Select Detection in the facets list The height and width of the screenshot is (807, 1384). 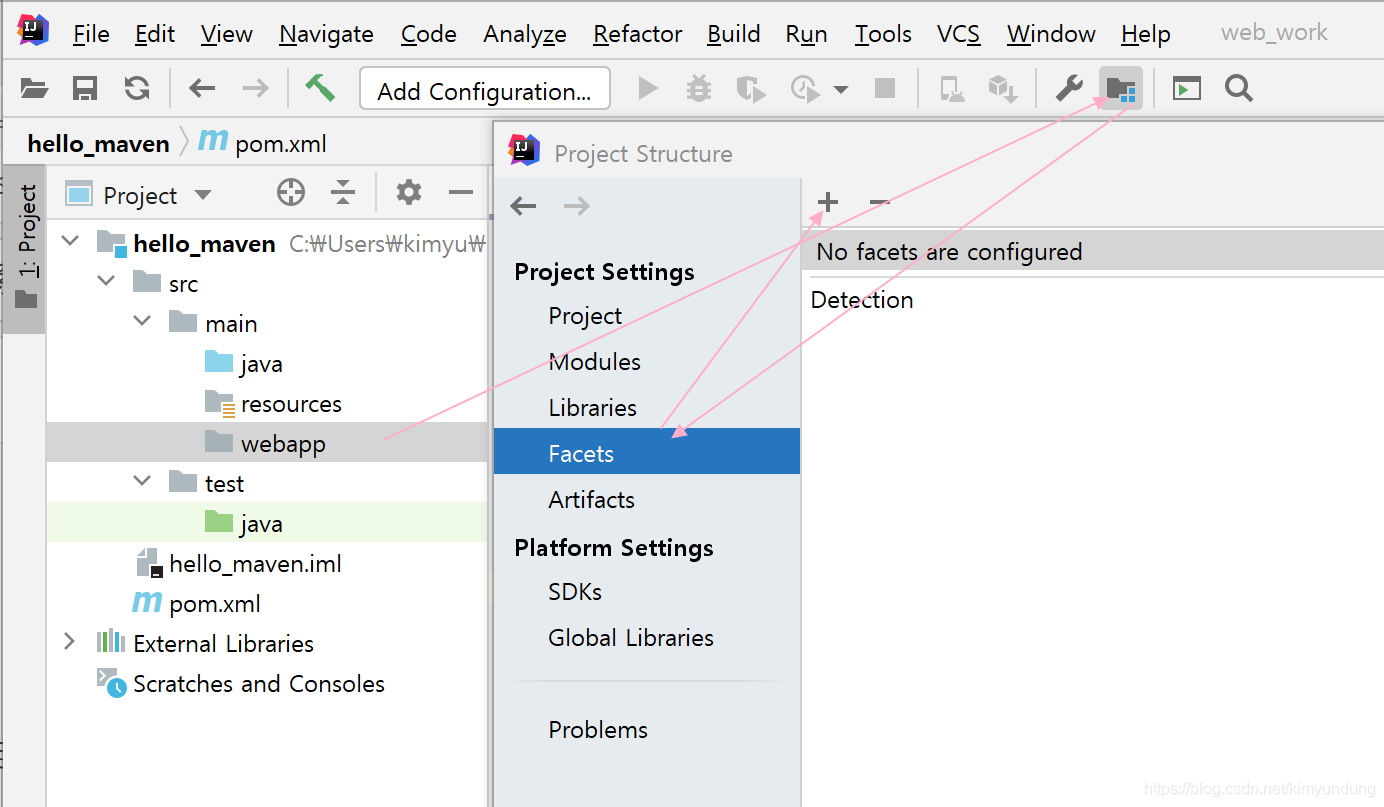point(862,300)
